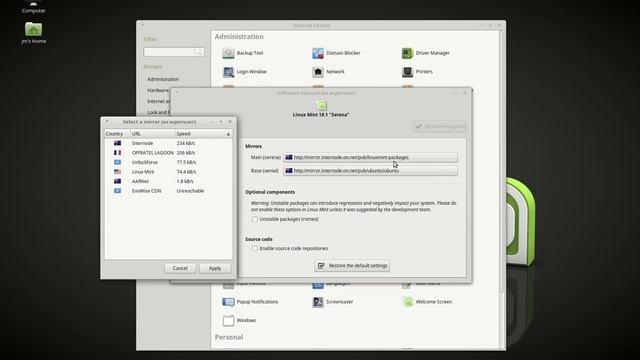Select the Hardware group in sidebar
The height and width of the screenshot is (360, 640).
point(158,90)
